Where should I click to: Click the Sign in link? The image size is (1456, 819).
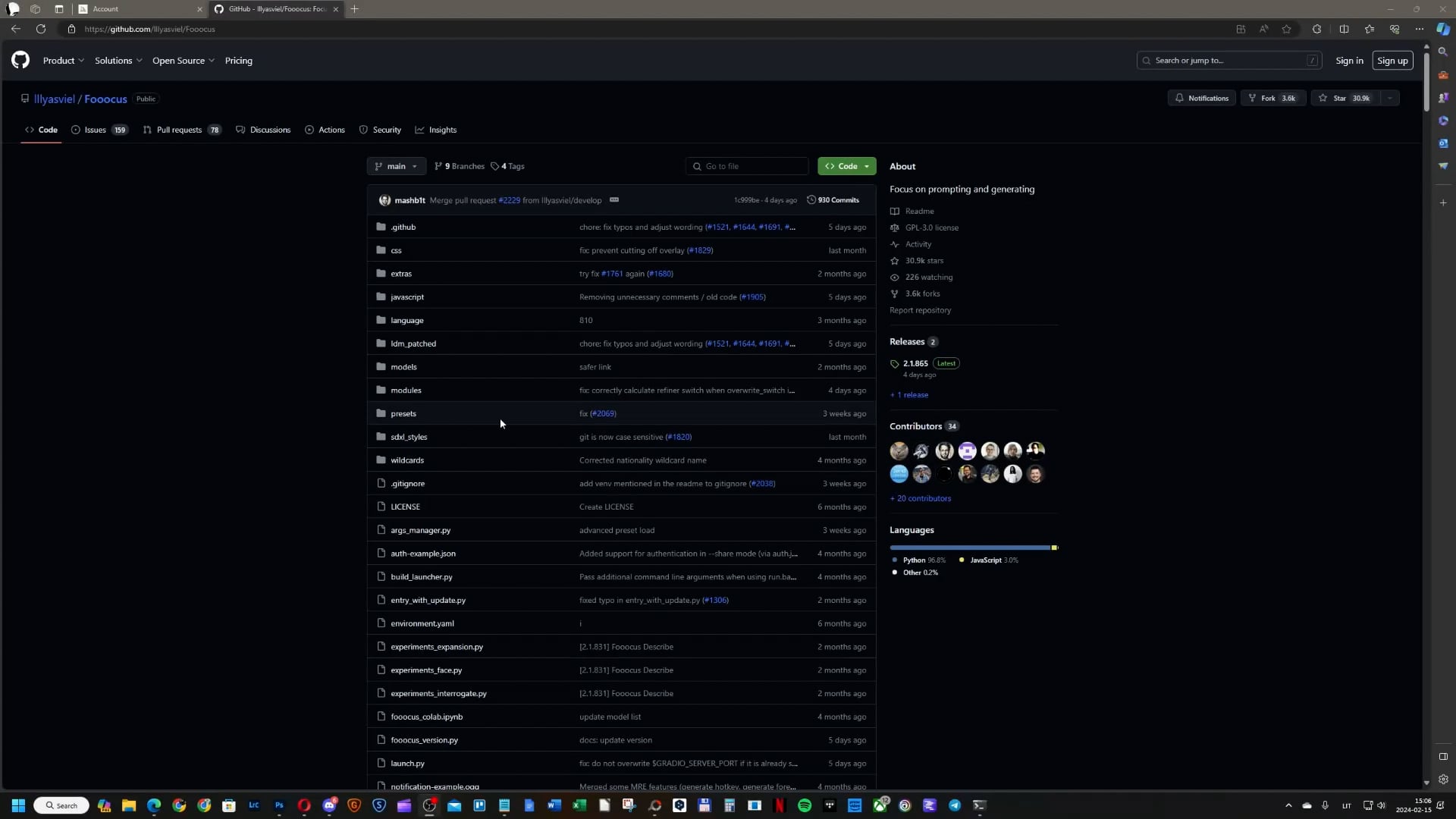(x=1349, y=61)
